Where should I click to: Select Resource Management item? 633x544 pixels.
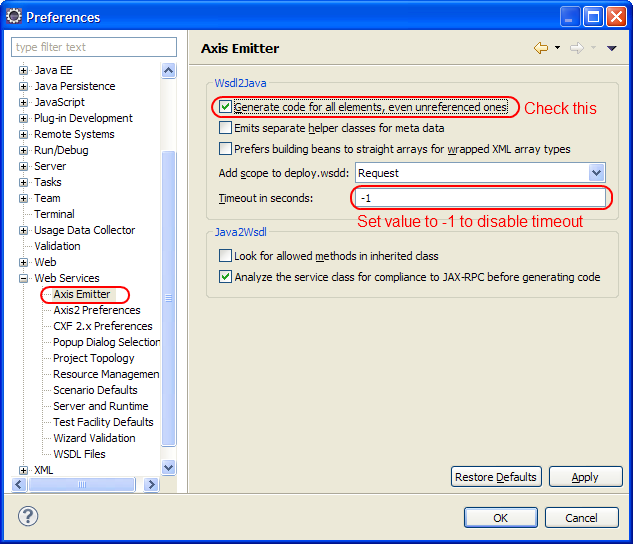pyautogui.click(x=106, y=374)
